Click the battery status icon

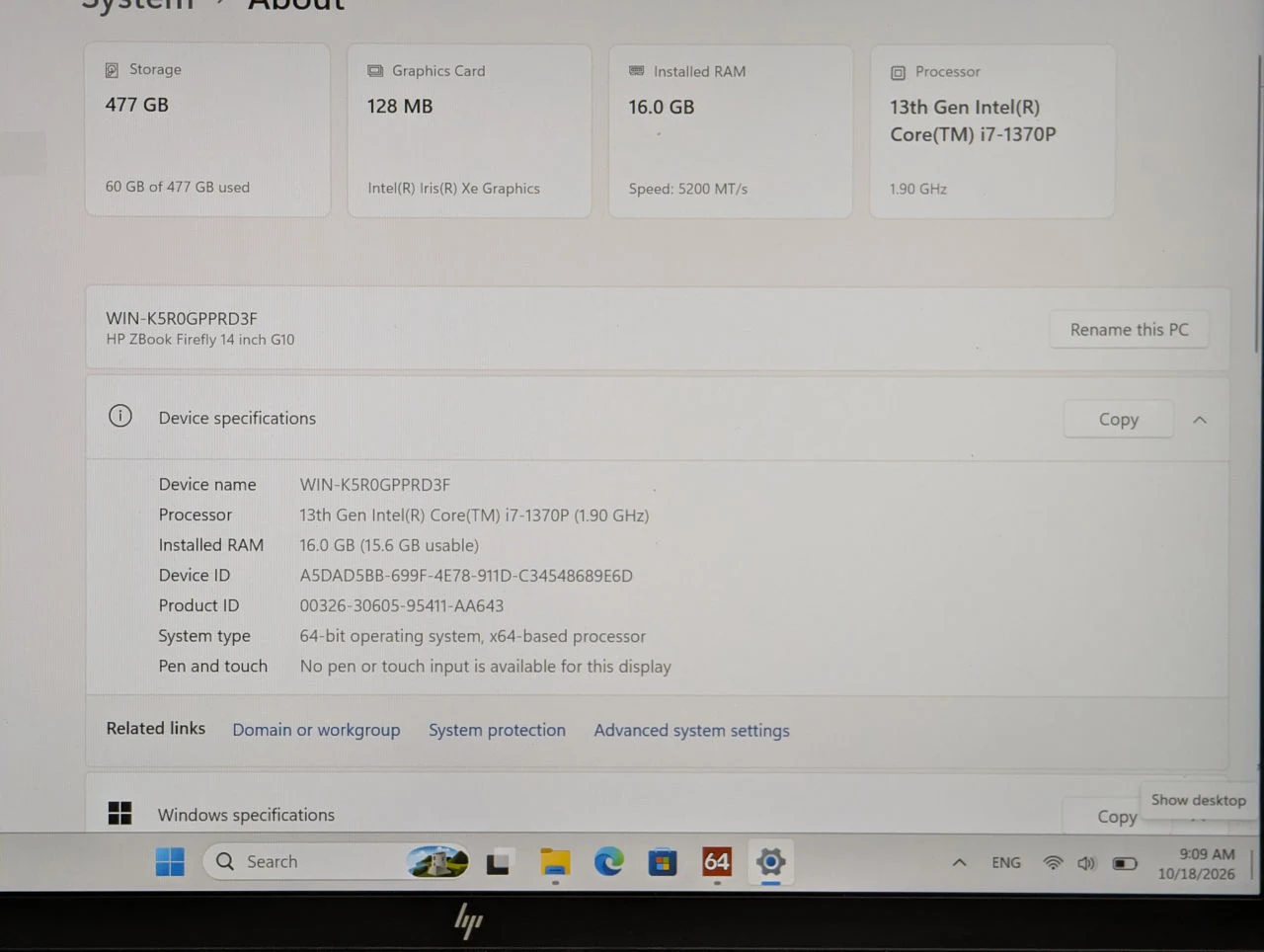pos(1125,863)
